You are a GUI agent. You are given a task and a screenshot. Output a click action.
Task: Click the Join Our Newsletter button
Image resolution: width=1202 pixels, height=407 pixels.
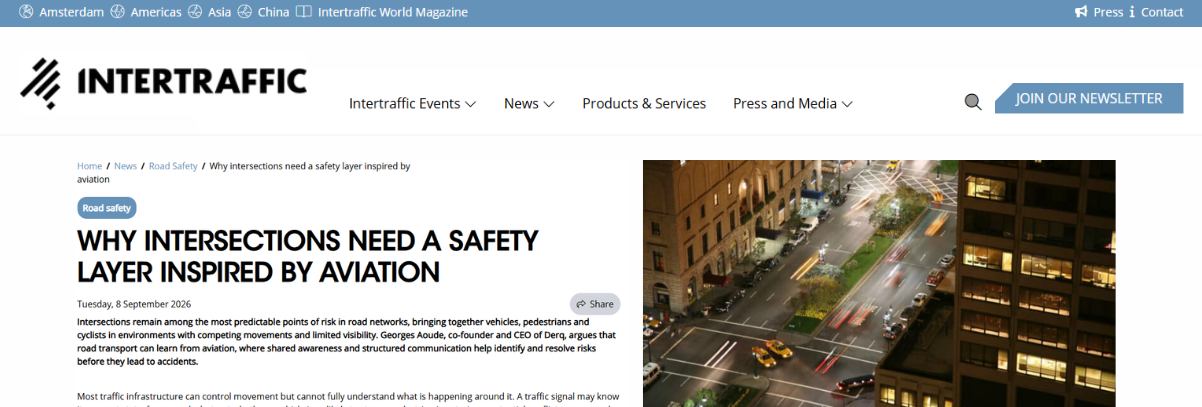(x=1089, y=98)
